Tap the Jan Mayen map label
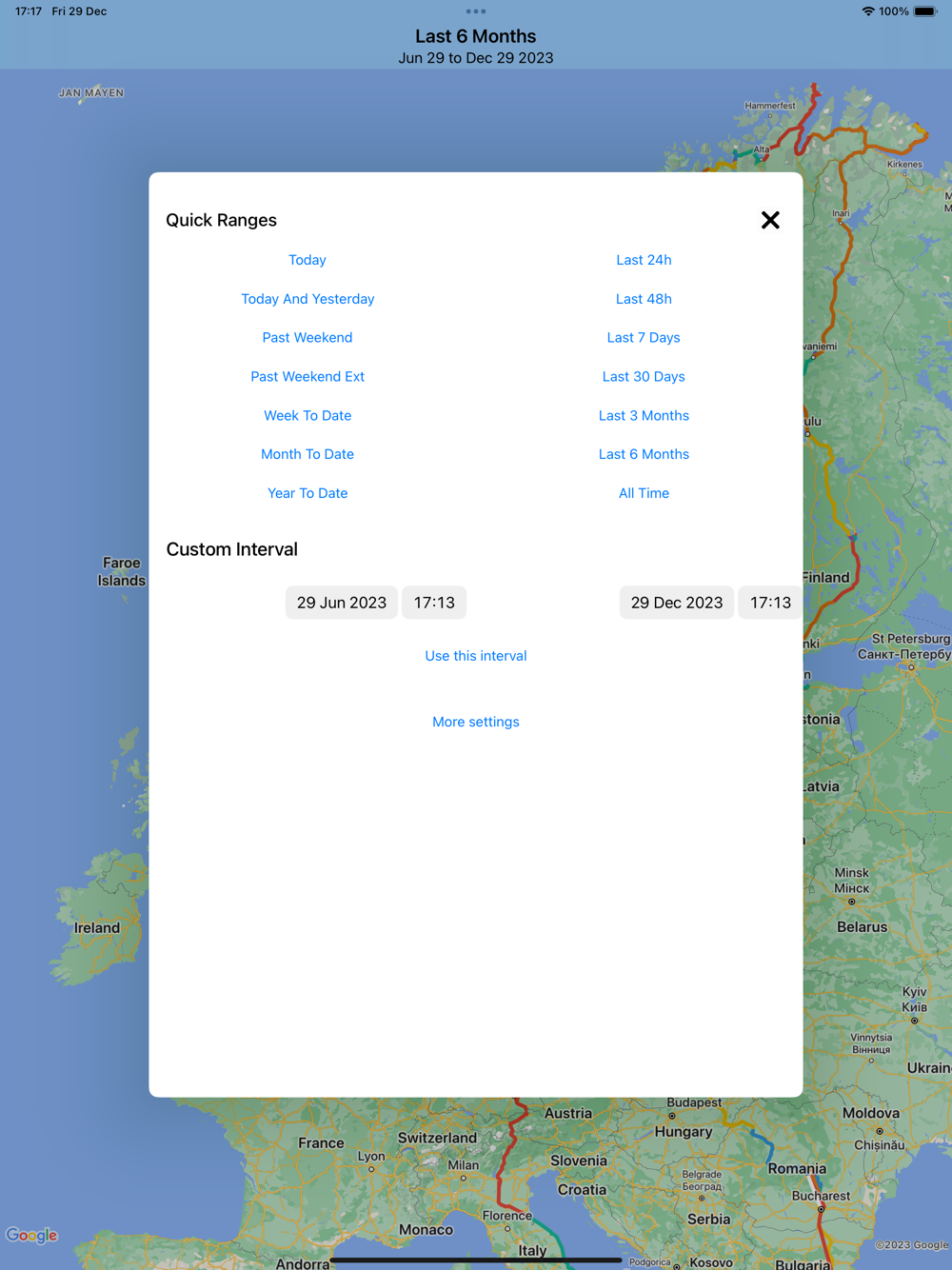This screenshot has width=952, height=1270. (x=91, y=93)
